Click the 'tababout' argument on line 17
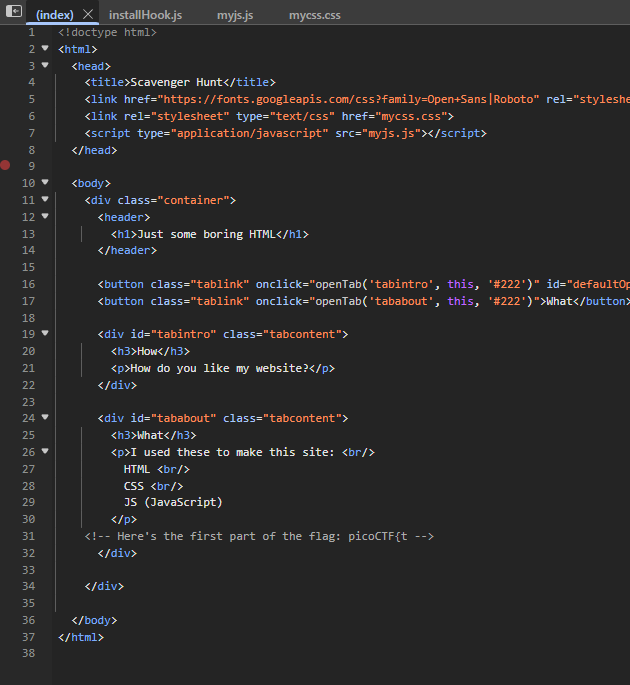This screenshot has height=685, width=630. pos(401,301)
